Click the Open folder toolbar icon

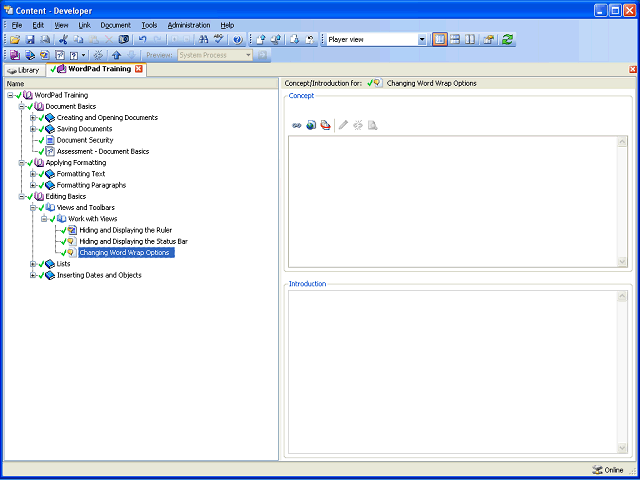[15, 40]
